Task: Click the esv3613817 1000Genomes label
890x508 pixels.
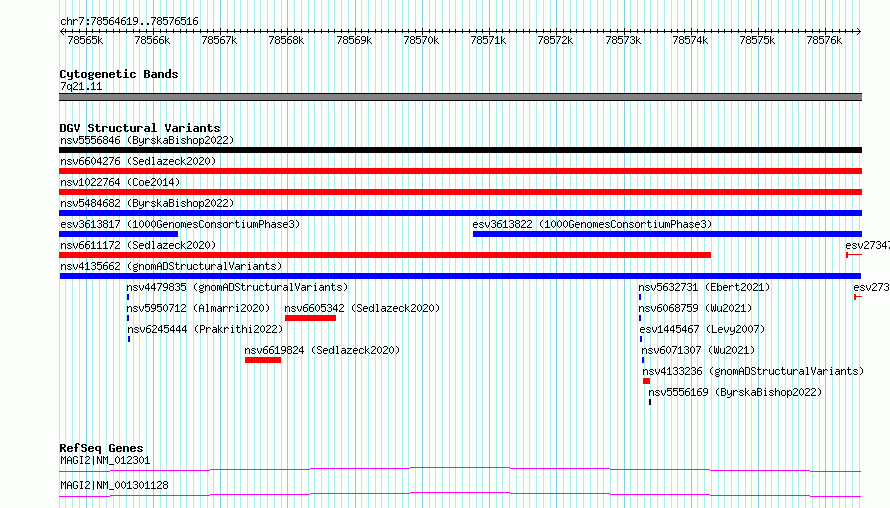Action: [x=180, y=224]
